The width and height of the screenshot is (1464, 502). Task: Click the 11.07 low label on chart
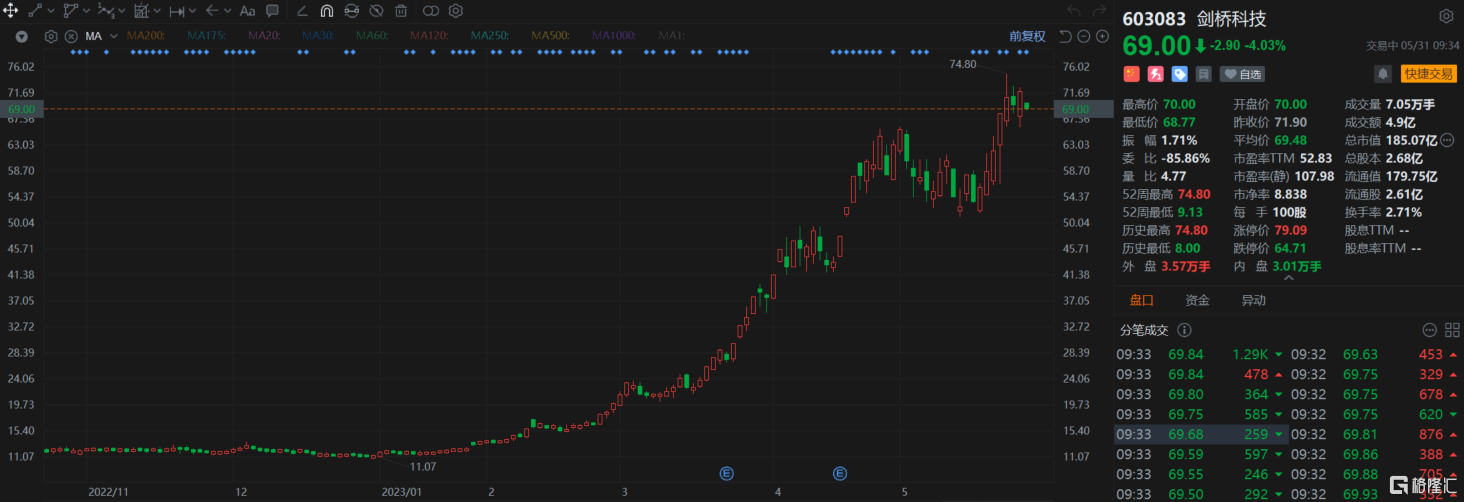[x=423, y=467]
